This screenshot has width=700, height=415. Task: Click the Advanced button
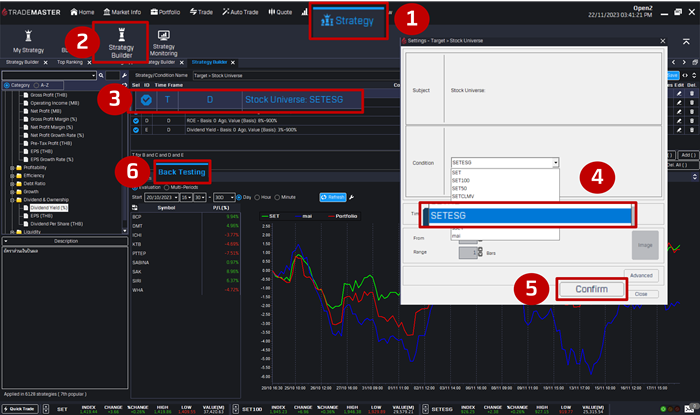coord(641,275)
